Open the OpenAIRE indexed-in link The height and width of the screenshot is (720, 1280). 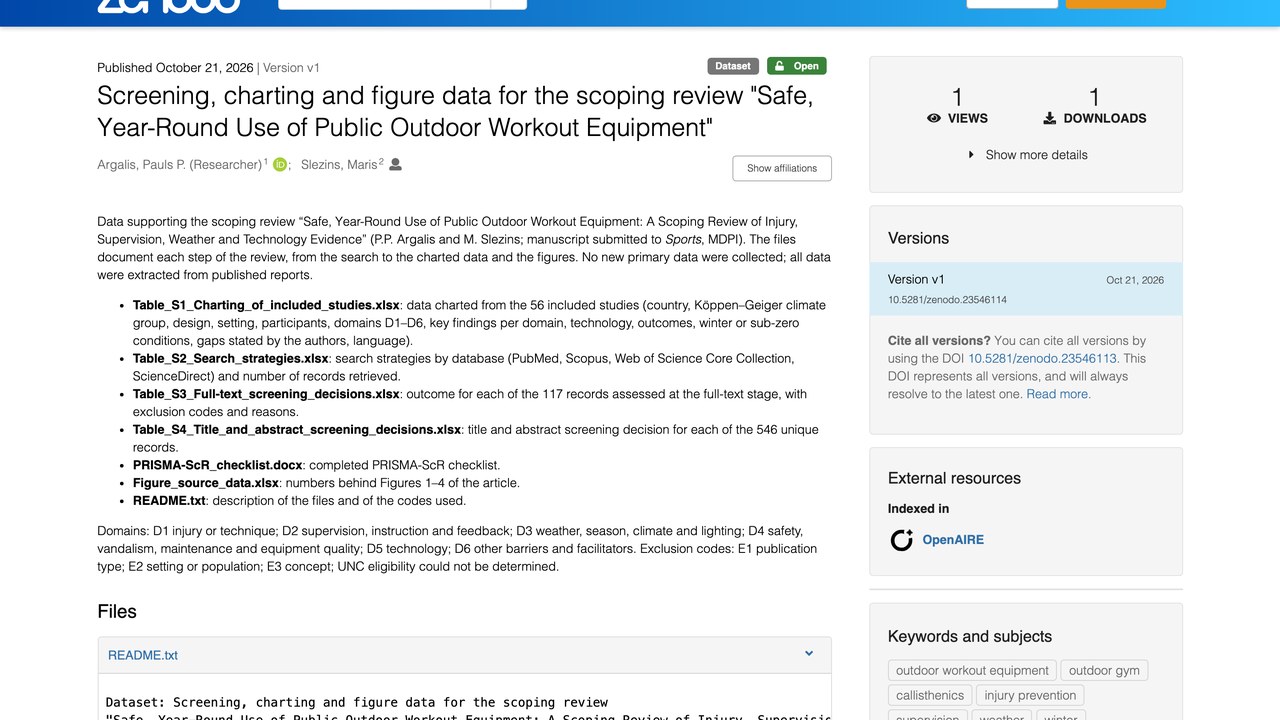(953, 540)
